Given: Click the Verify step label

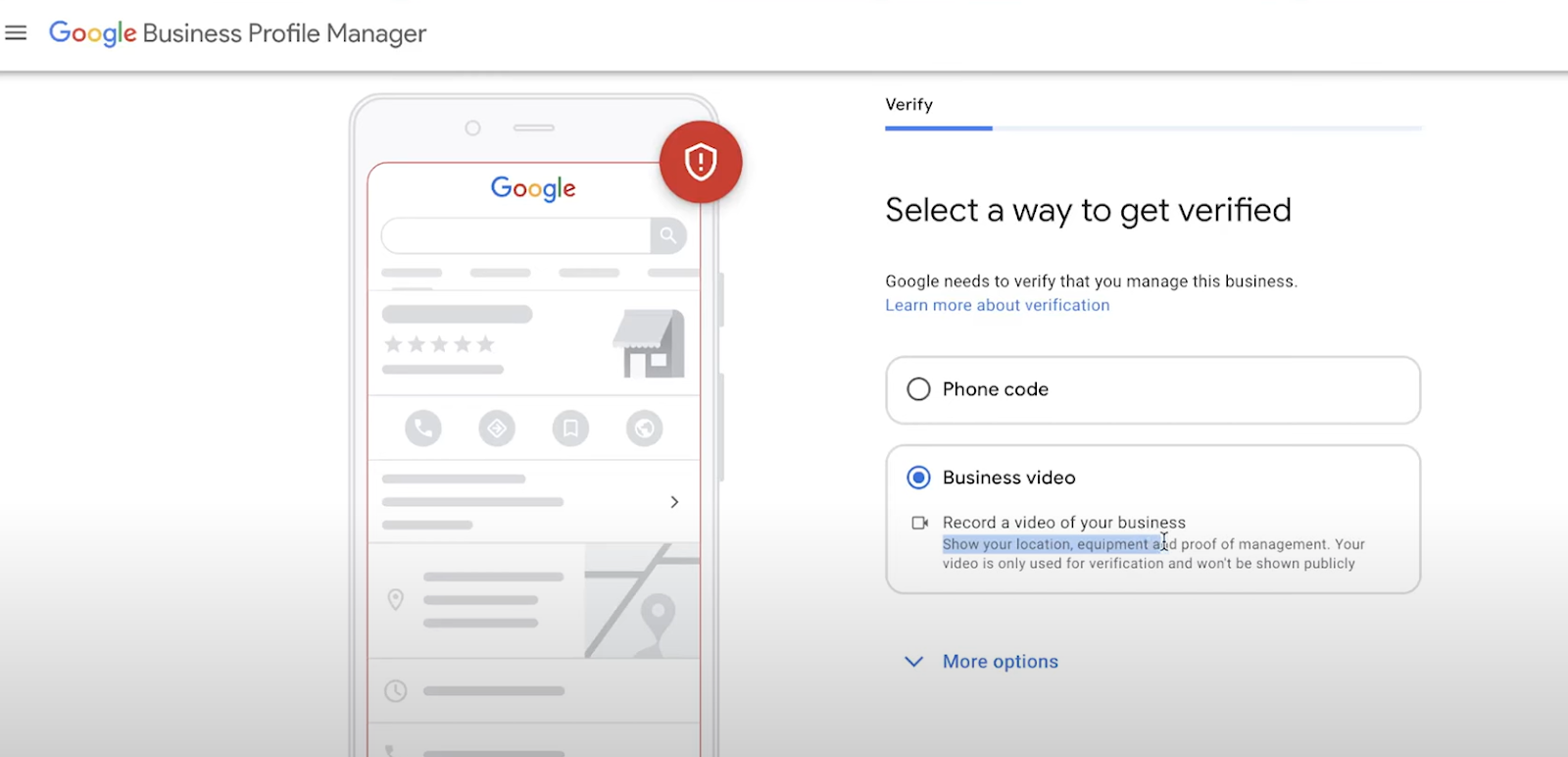Looking at the screenshot, I should pyautogui.click(x=908, y=104).
